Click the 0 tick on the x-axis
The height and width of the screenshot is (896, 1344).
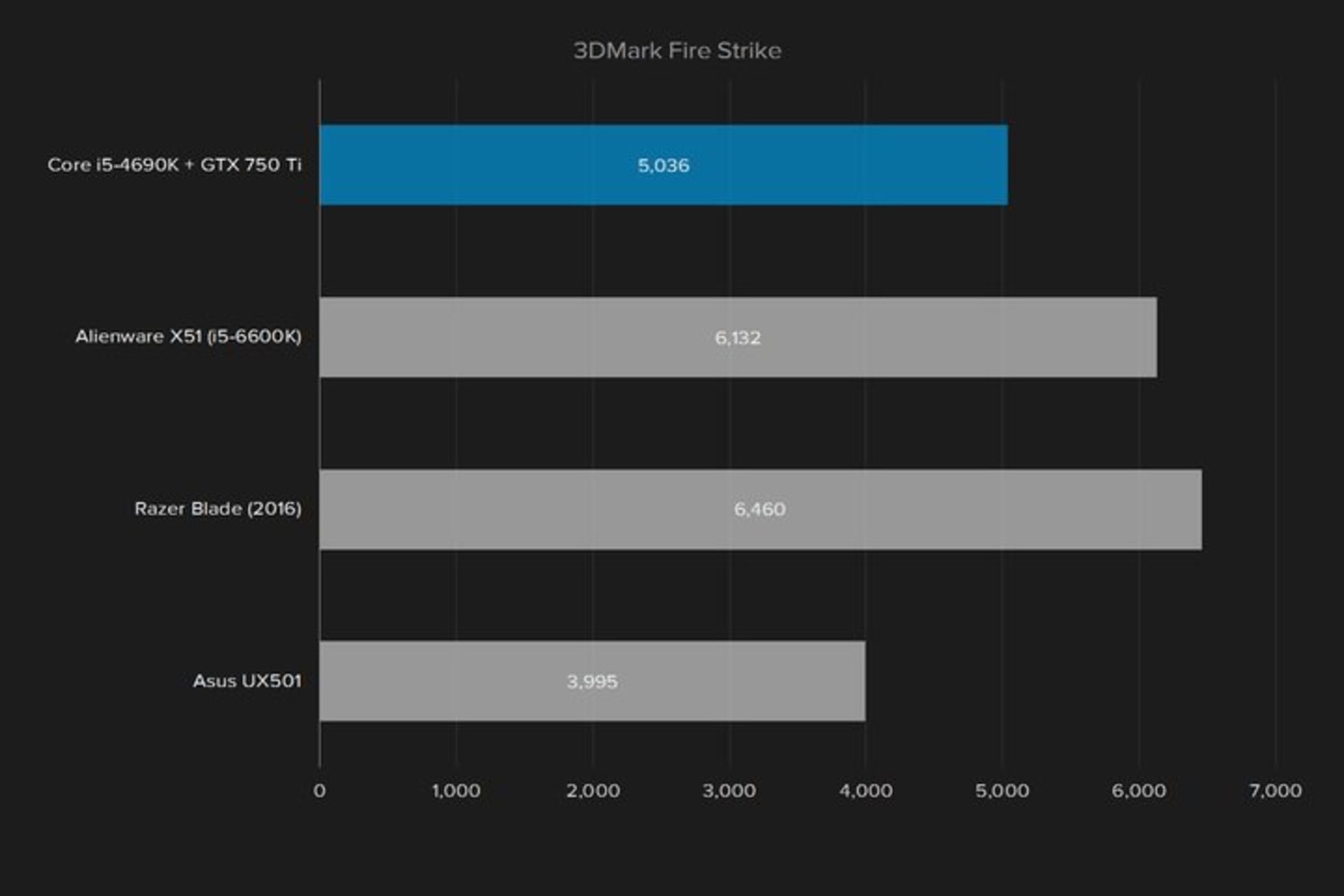pyautogui.click(x=319, y=791)
